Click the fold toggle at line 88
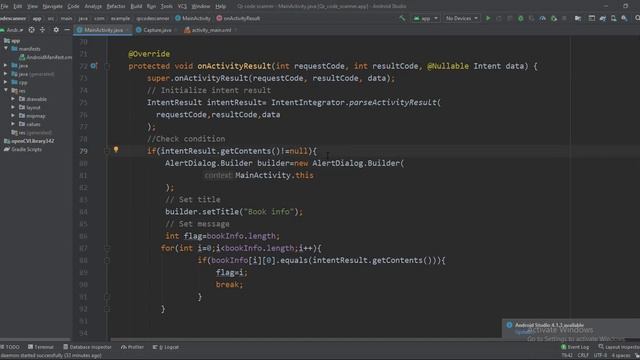Screen dimensions: 640x360 (x=107, y=260)
